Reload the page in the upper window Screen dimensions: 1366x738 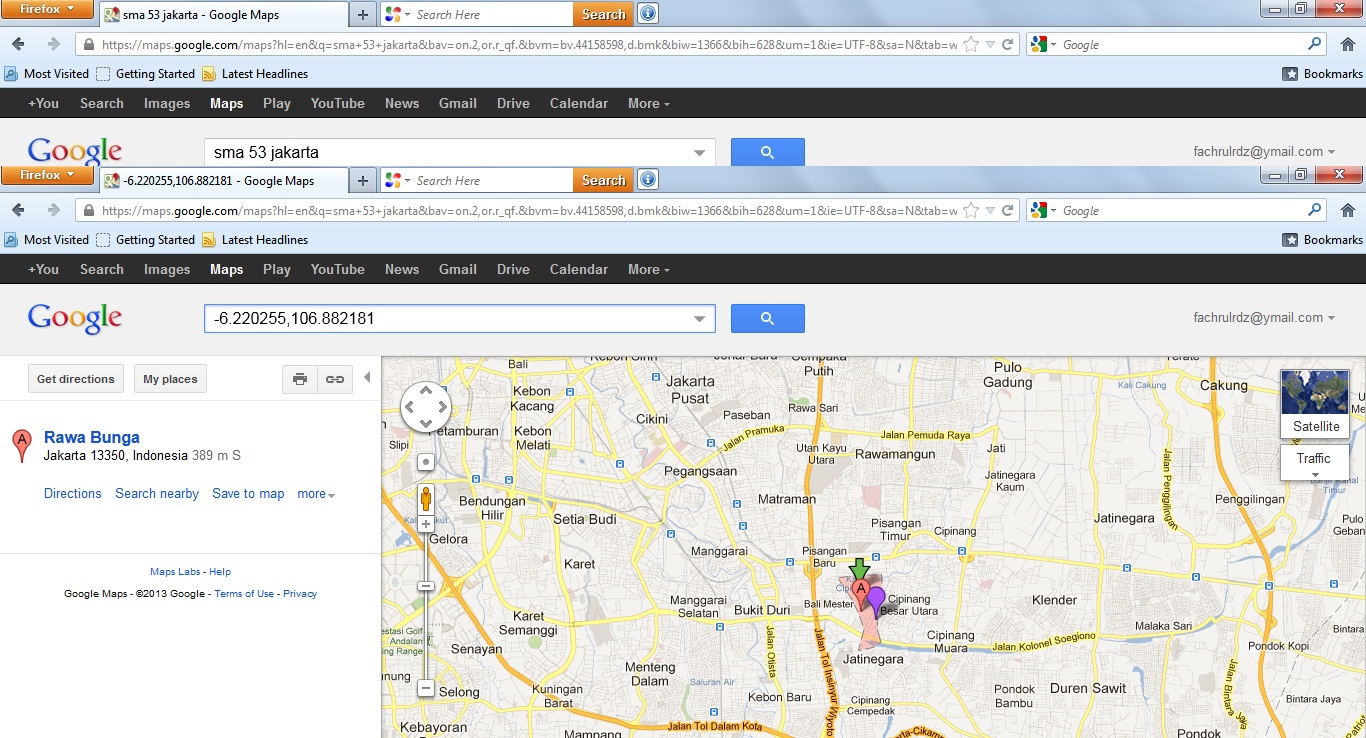pos(1007,45)
